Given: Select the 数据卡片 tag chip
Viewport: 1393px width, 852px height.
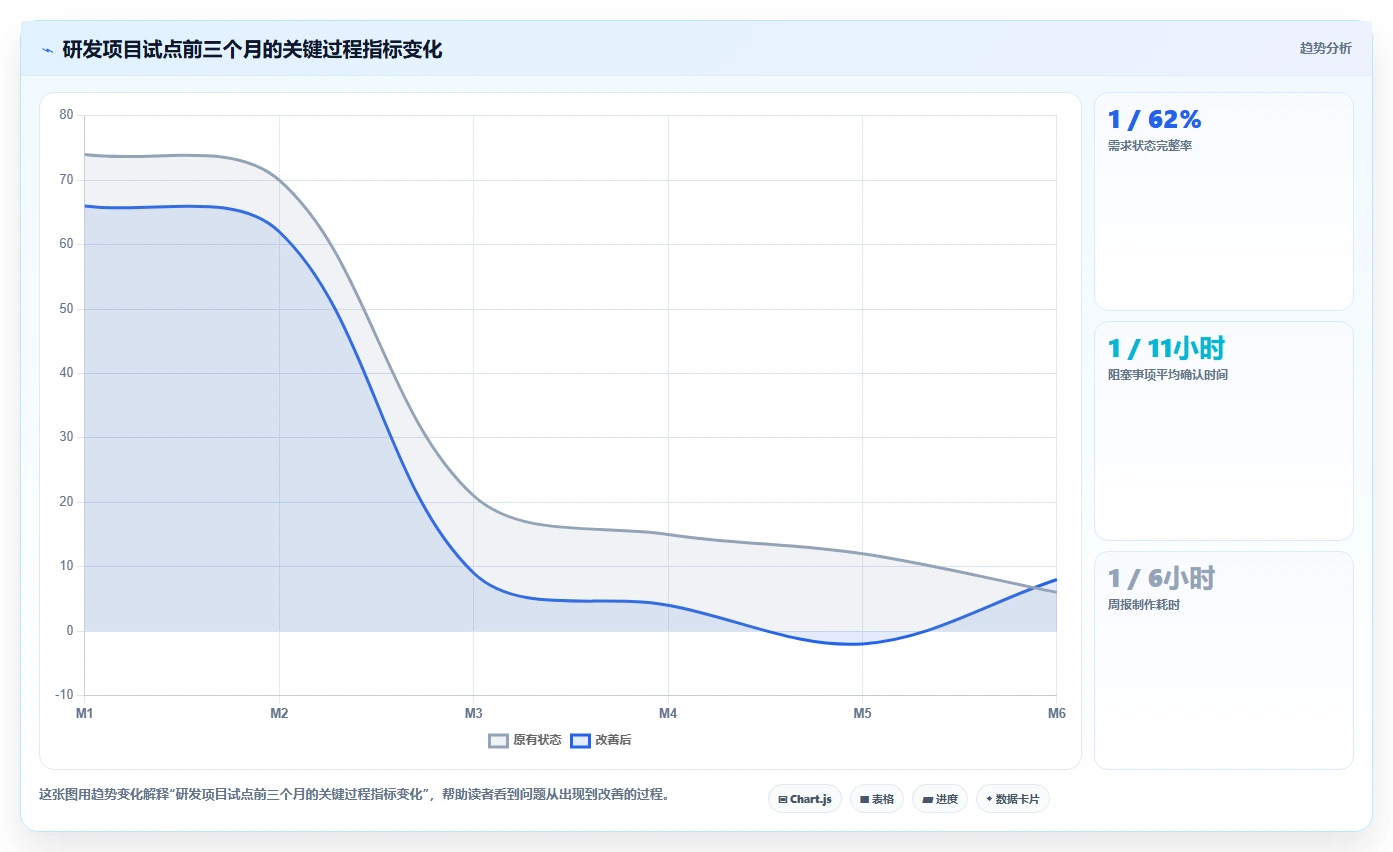Looking at the screenshot, I should click(x=1012, y=799).
